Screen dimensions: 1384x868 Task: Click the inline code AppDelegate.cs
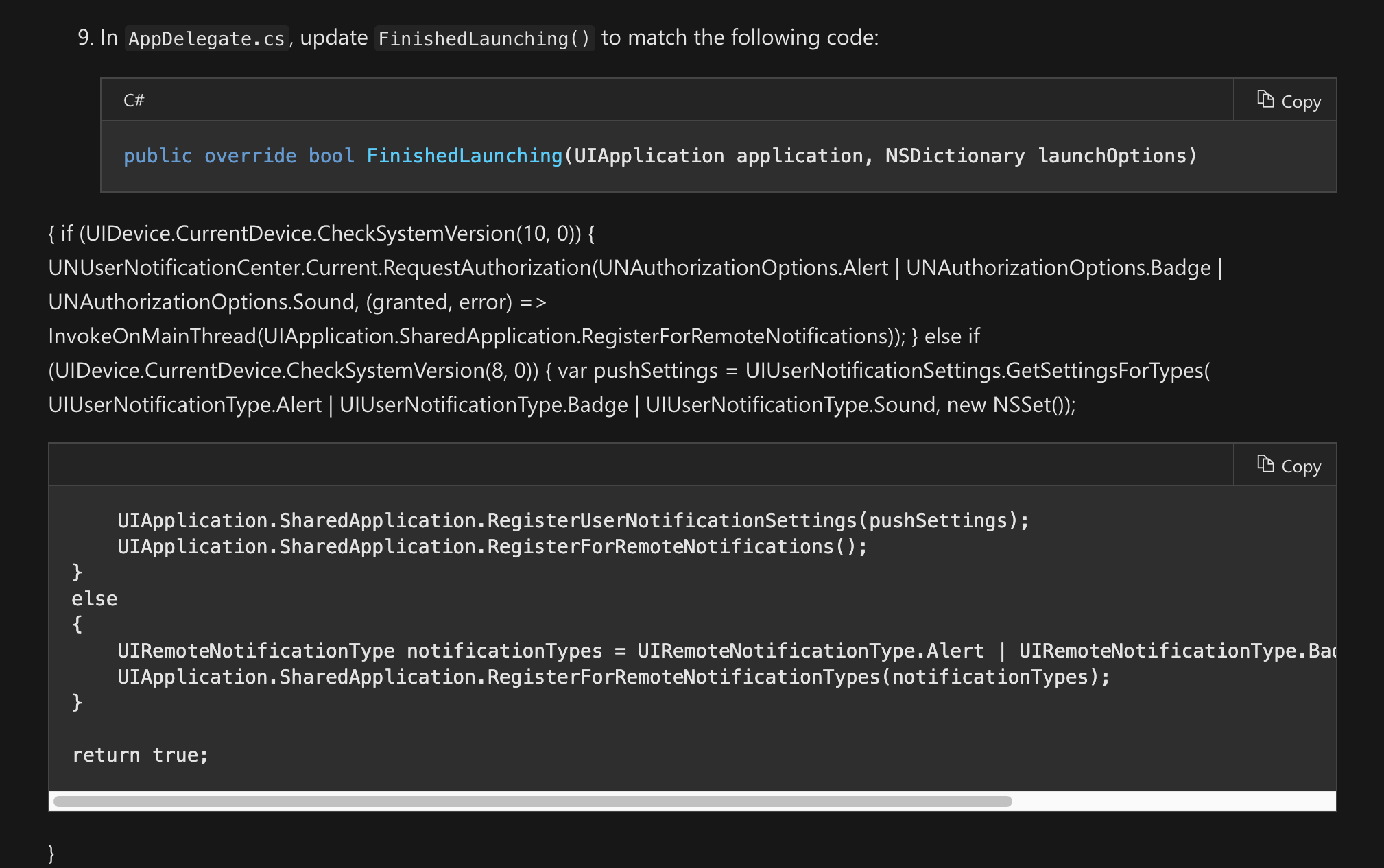pos(206,38)
